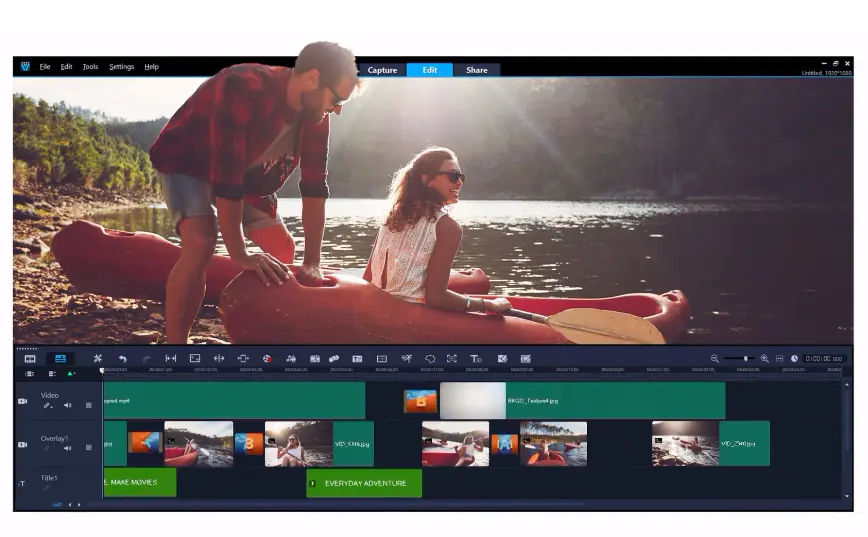Screen dimensions: 868x537
Task: Click the zoom-out magnifier icon
Action: pyautogui.click(x=715, y=358)
